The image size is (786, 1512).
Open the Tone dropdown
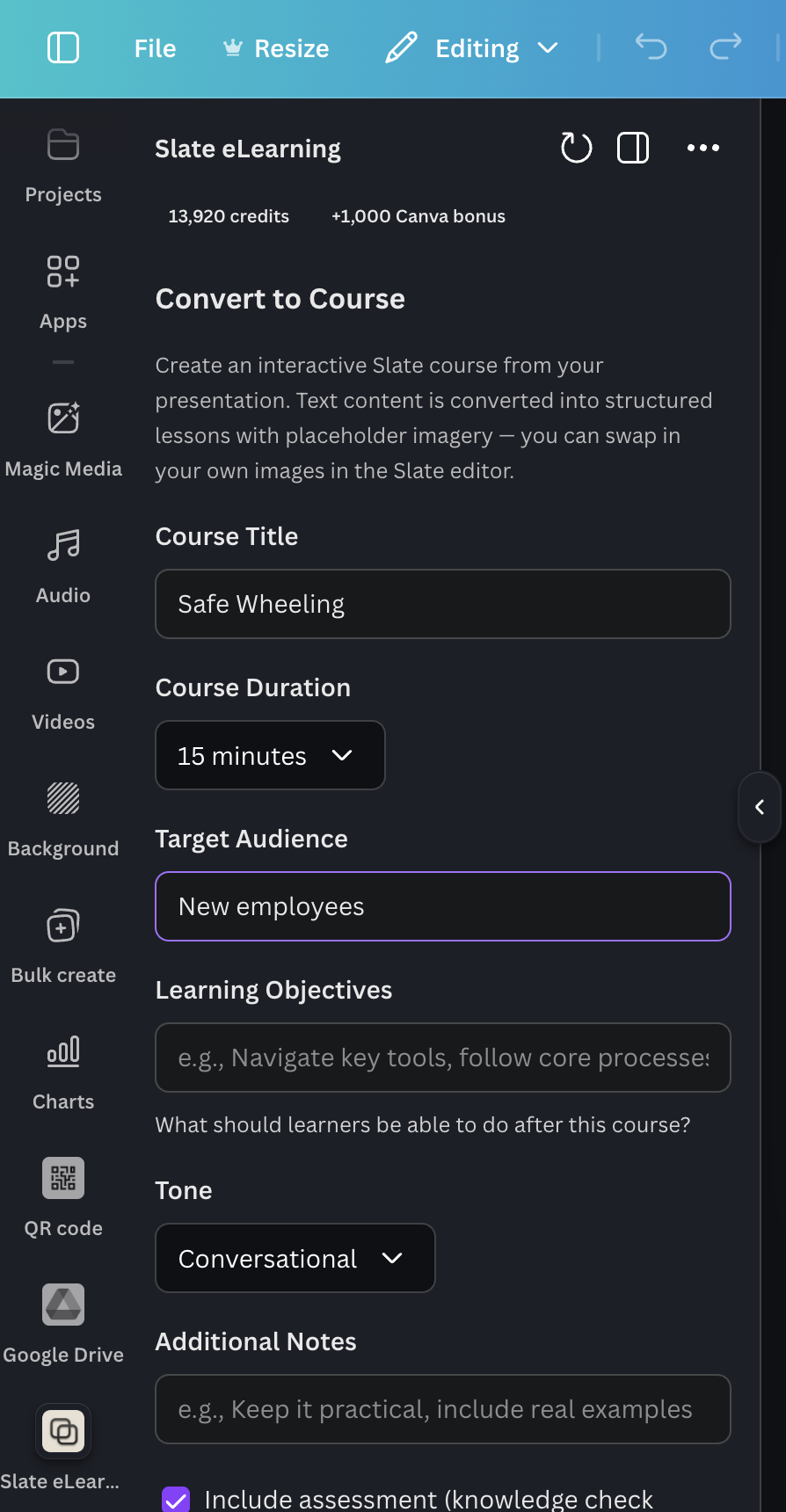(x=295, y=1258)
